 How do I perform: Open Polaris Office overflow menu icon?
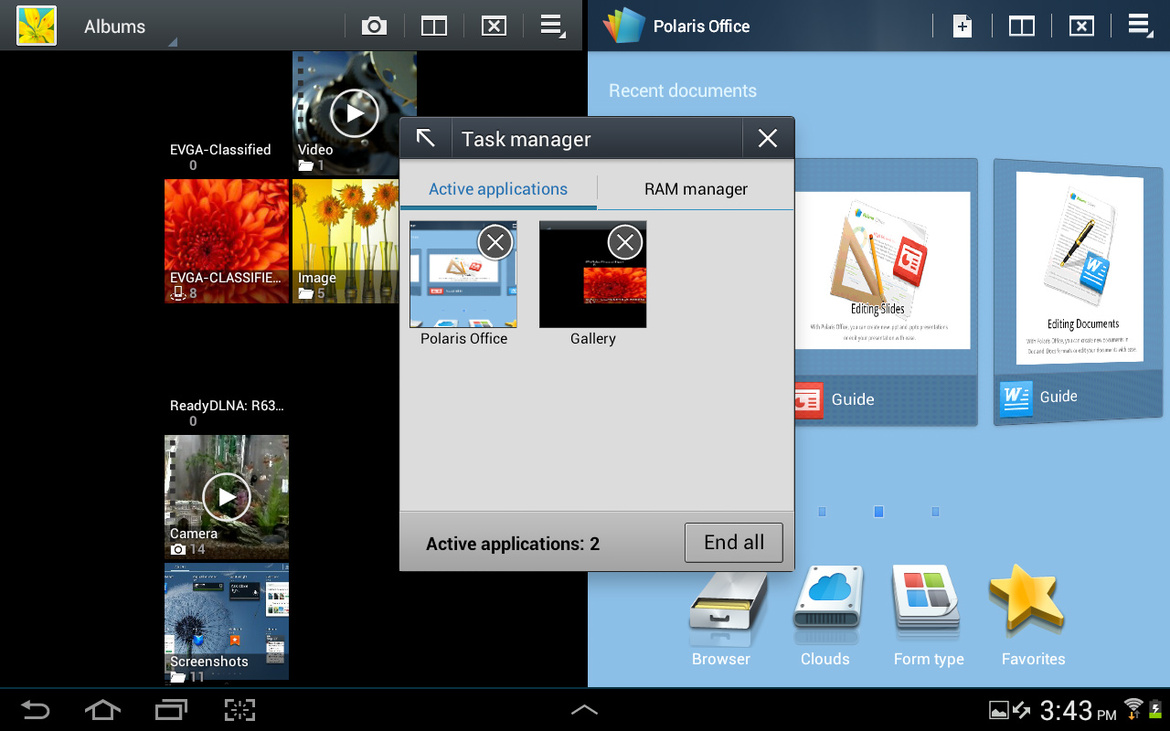click(1139, 25)
